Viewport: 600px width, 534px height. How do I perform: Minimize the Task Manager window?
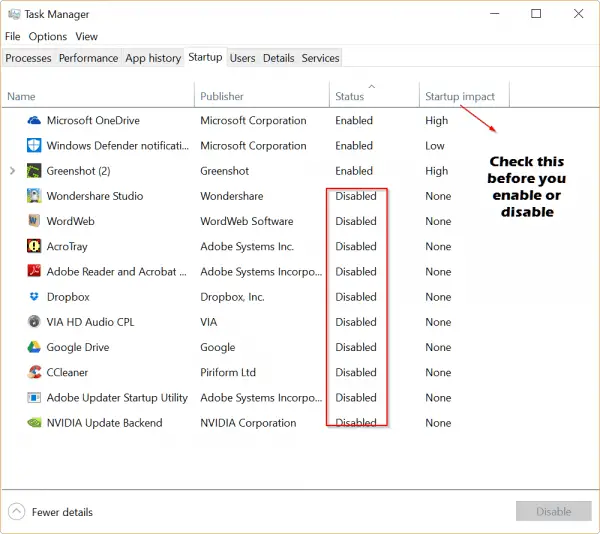point(495,14)
